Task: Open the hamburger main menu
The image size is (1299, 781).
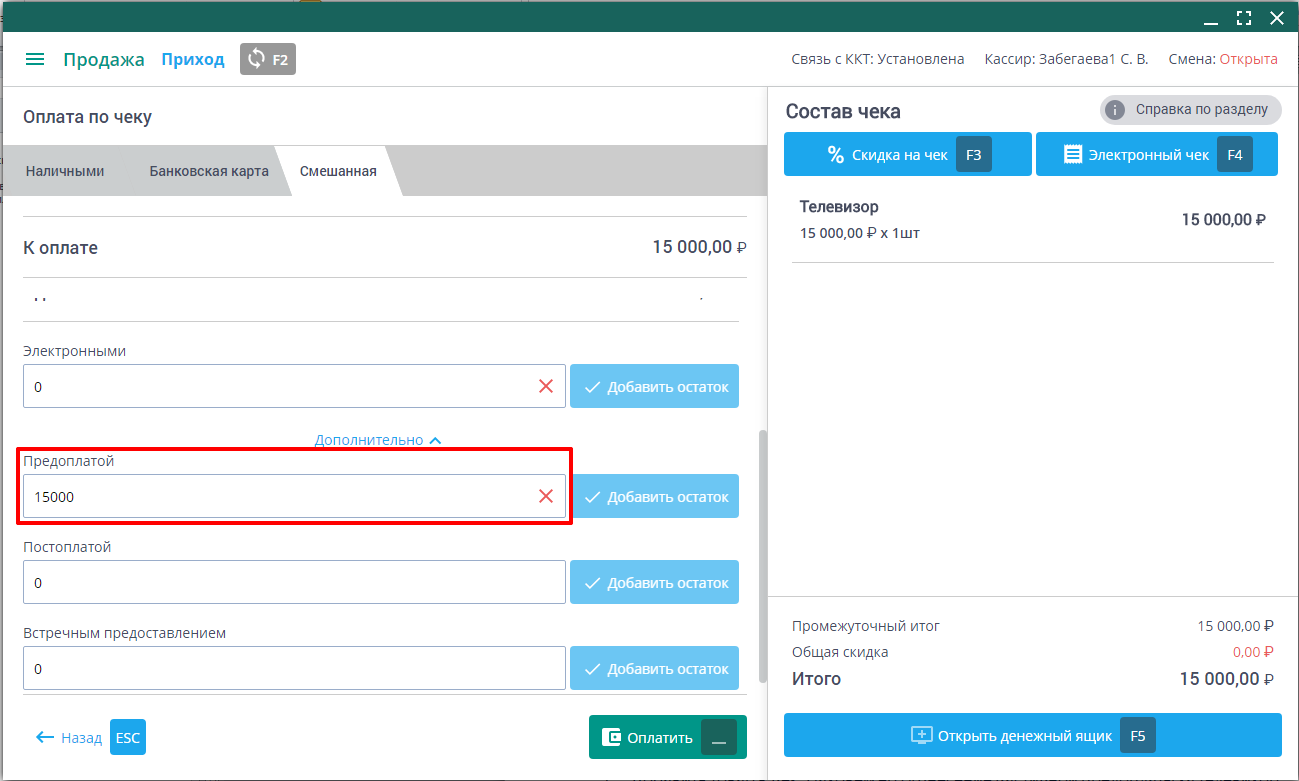Action: 35,59
